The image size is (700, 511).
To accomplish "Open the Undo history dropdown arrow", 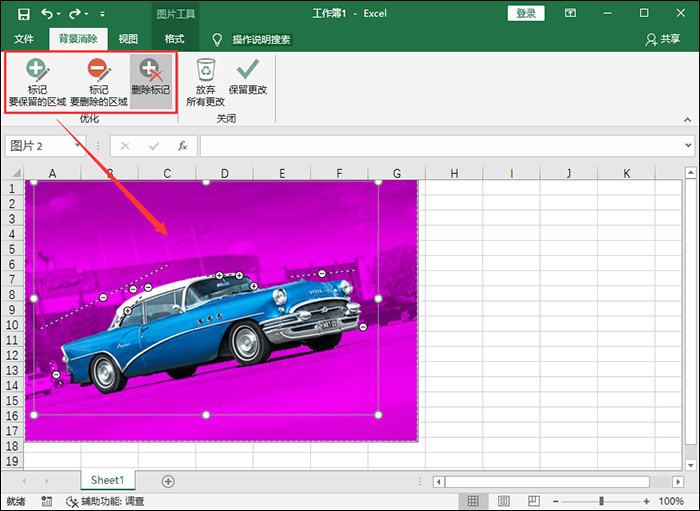I will pos(58,14).
